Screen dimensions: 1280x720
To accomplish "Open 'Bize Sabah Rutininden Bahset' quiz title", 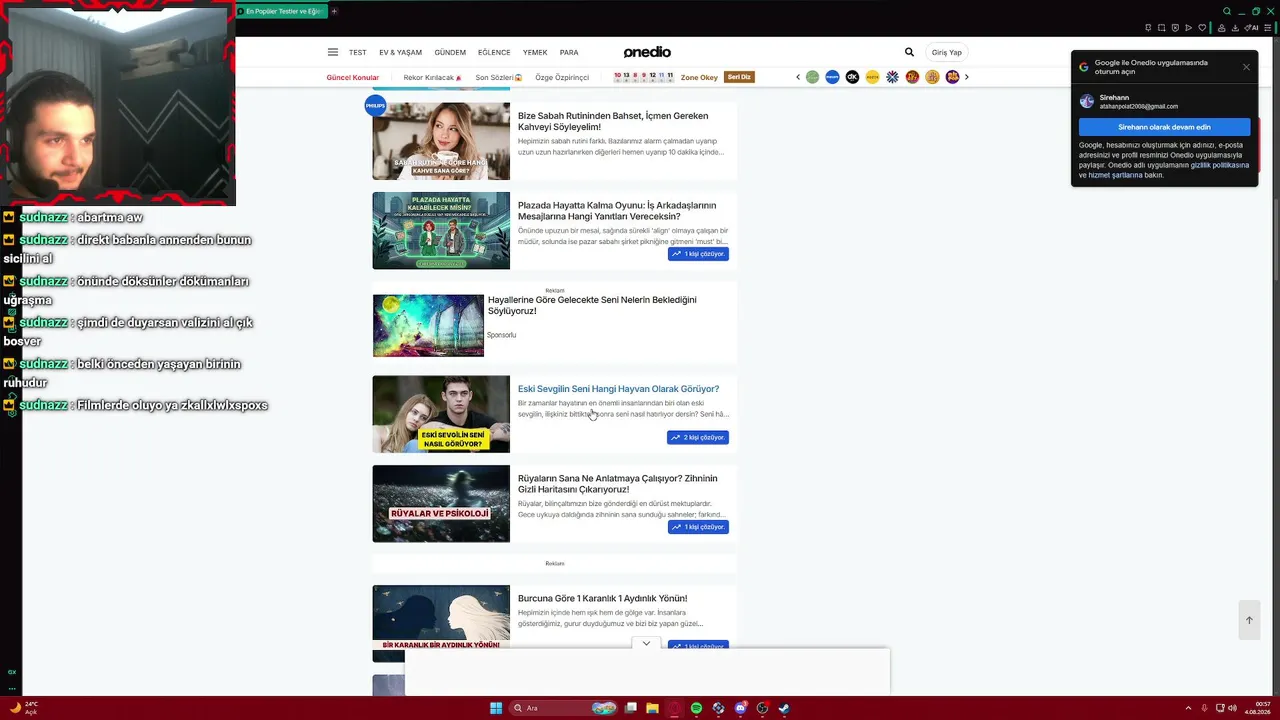I will pyautogui.click(x=613, y=121).
